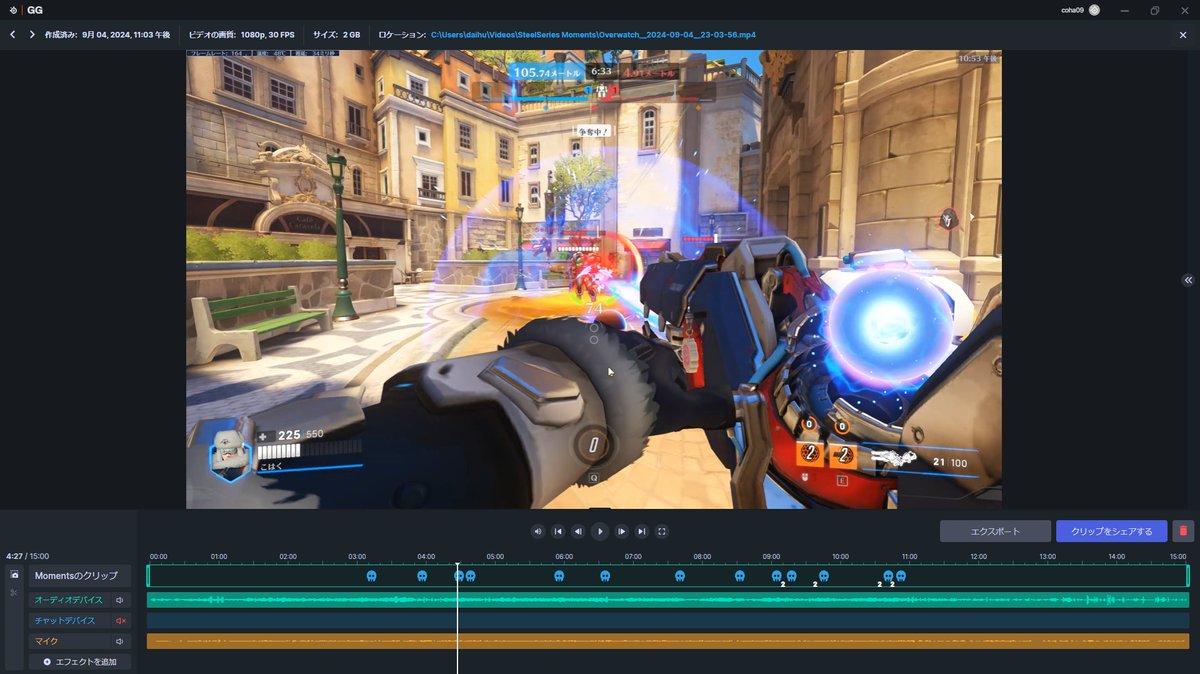This screenshot has width=1200, height=674.
Task: Mute the マイク track
Action: [x=120, y=641]
